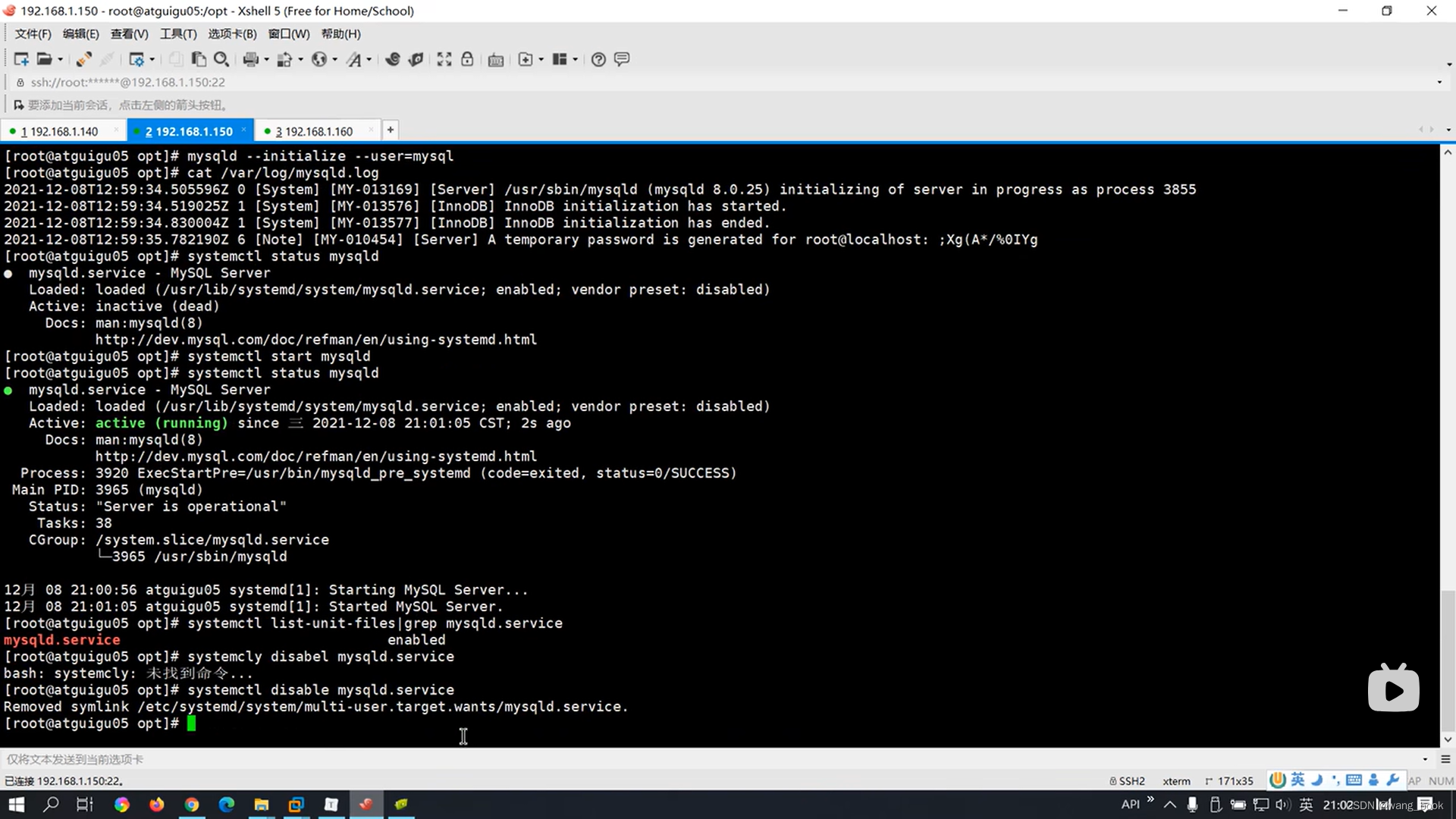Expand the font settings dropdown arrow
Screen dimensions: 1456x819
369,59
